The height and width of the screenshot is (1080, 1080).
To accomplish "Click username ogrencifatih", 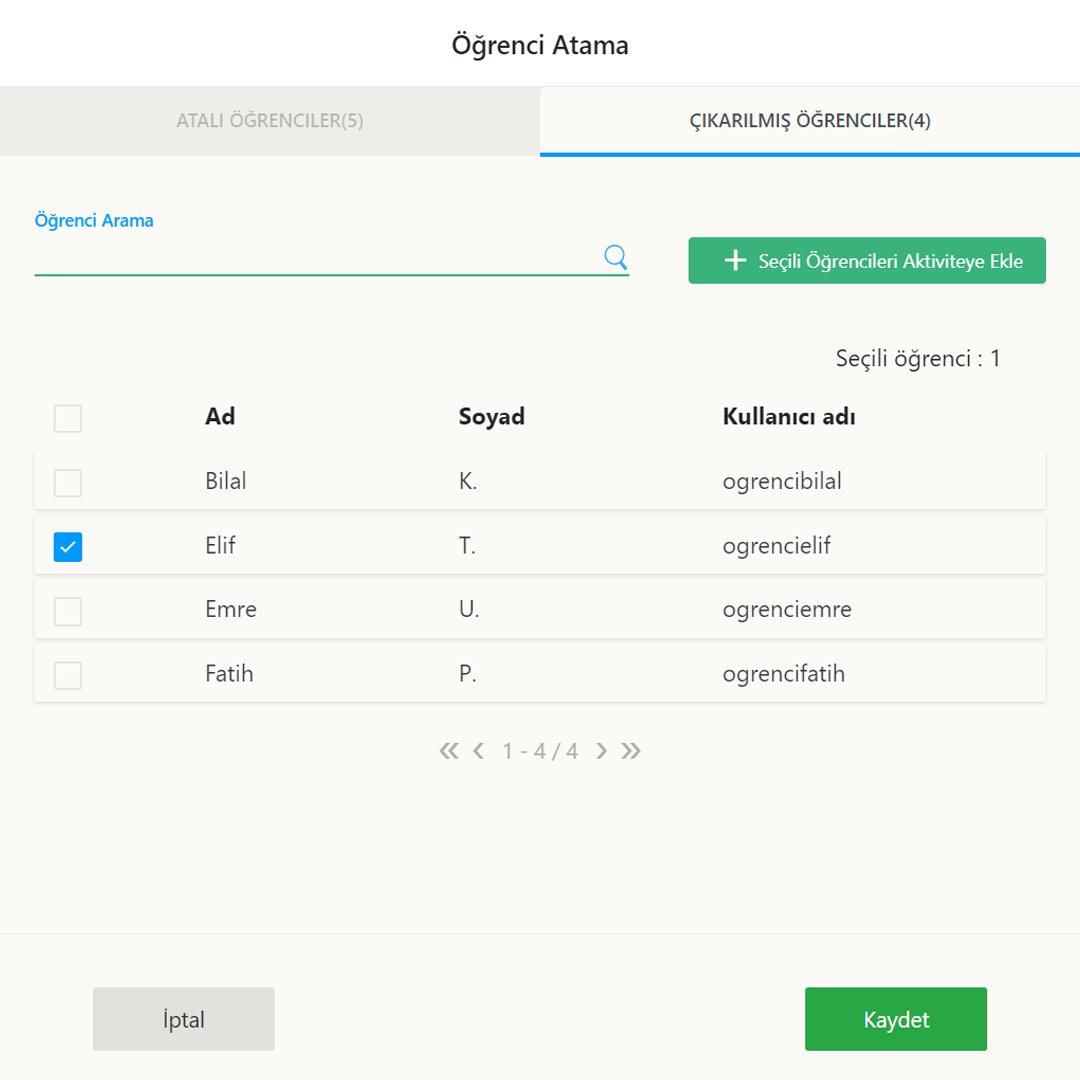I will coord(783,674).
